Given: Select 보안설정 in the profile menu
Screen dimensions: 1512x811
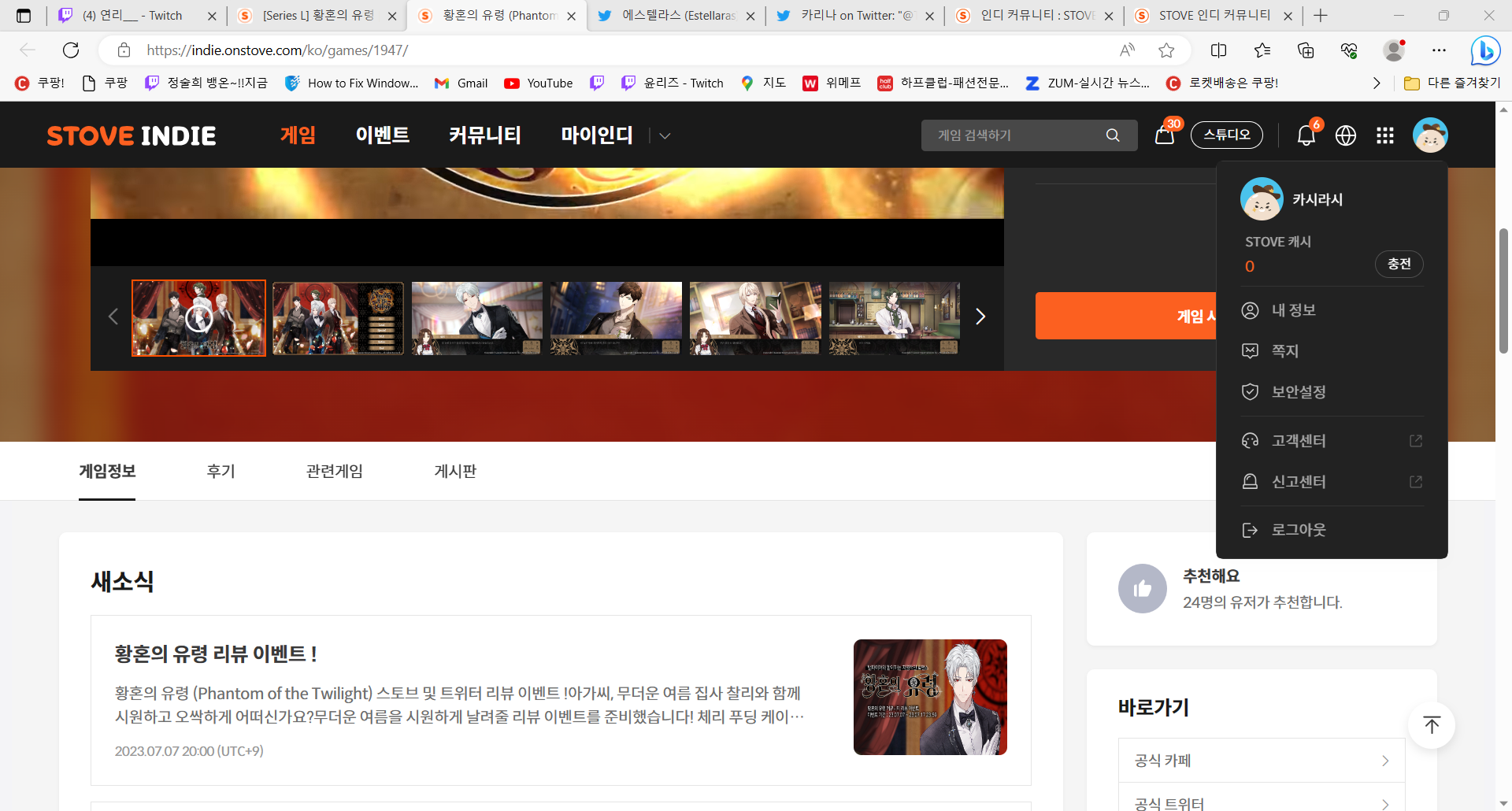Looking at the screenshot, I should (1299, 391).
